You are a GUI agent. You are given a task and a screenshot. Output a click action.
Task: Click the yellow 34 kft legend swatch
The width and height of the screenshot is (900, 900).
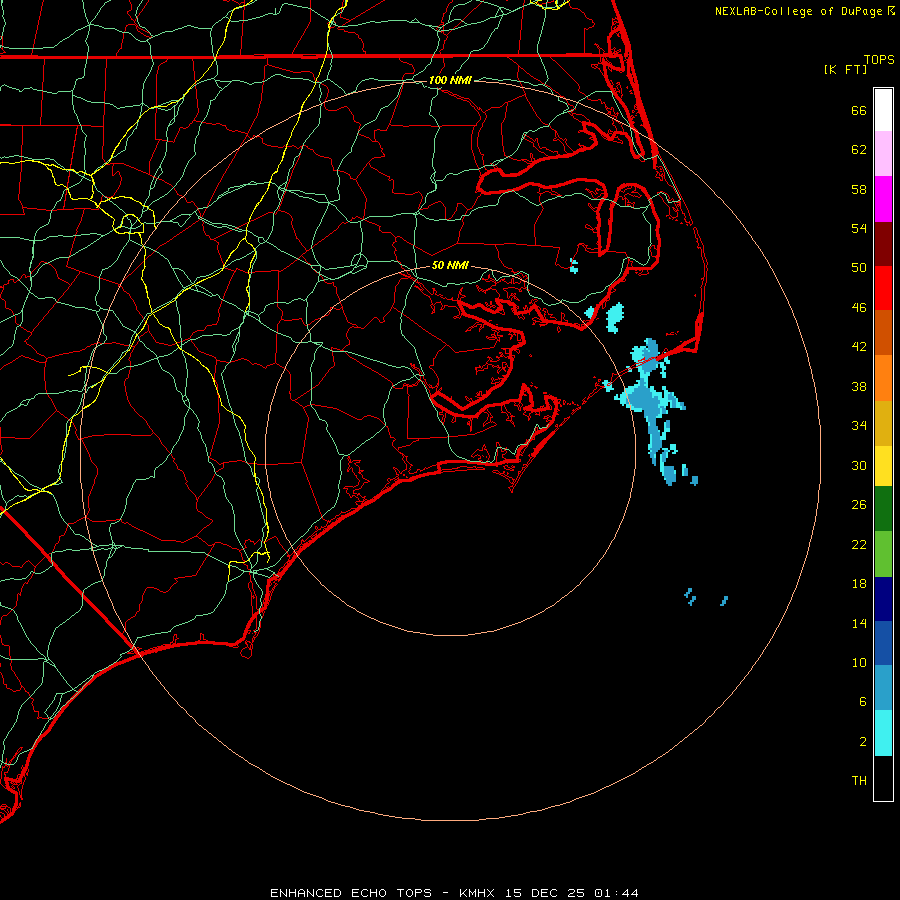(x=883, y=466)
